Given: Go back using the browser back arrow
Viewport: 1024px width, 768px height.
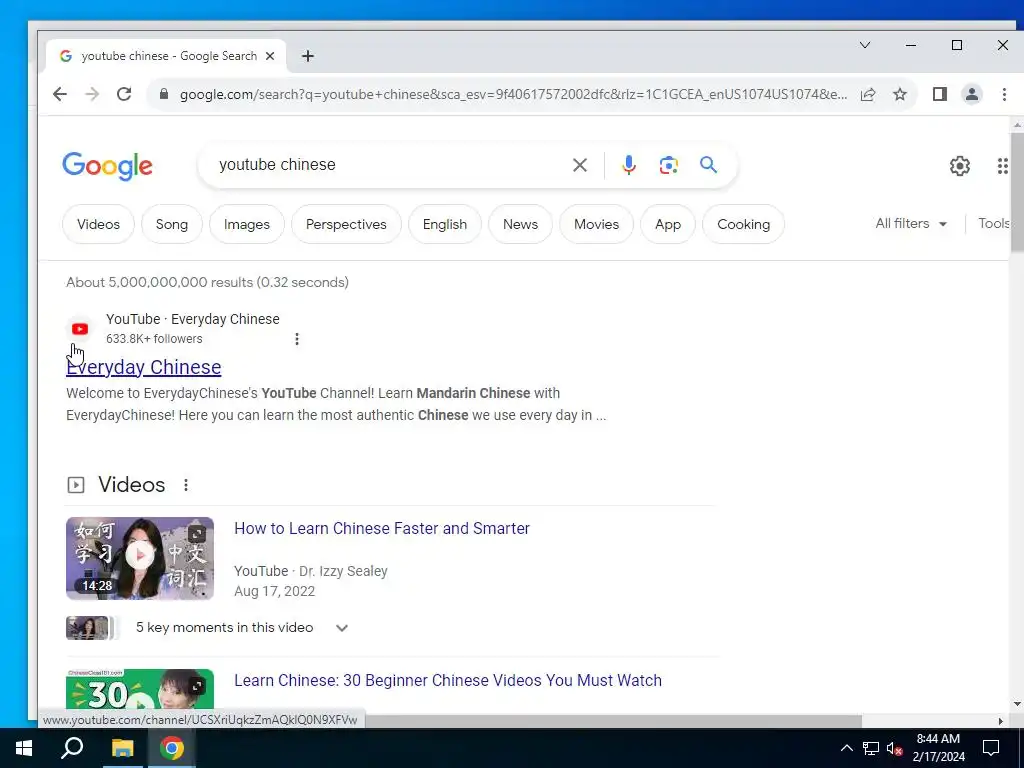Looking at the screenshot, I should pyautogui.click(x=59, y=94).
